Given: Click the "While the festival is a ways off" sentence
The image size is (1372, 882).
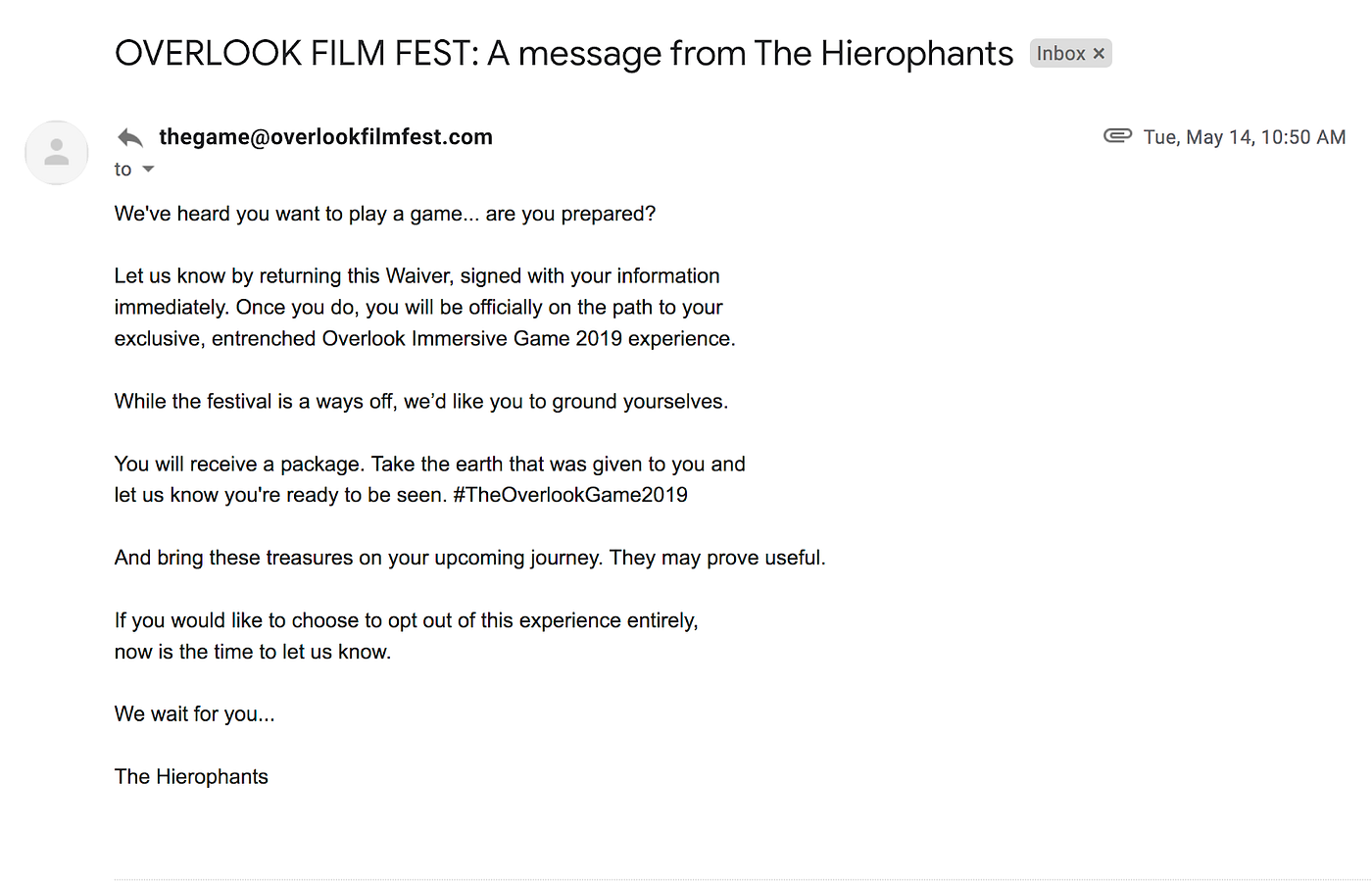Looking at the screenshot, I should pyautogui.click(x=420, y=402).
